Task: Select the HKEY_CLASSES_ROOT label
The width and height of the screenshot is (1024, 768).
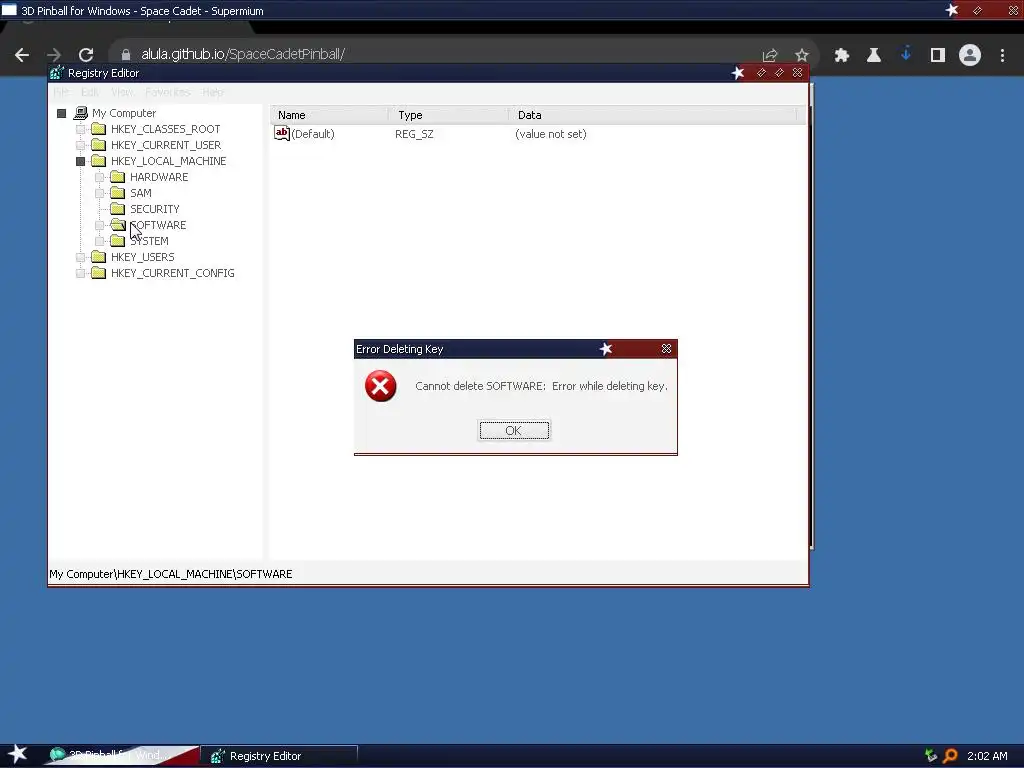Action: click(165, 129)
